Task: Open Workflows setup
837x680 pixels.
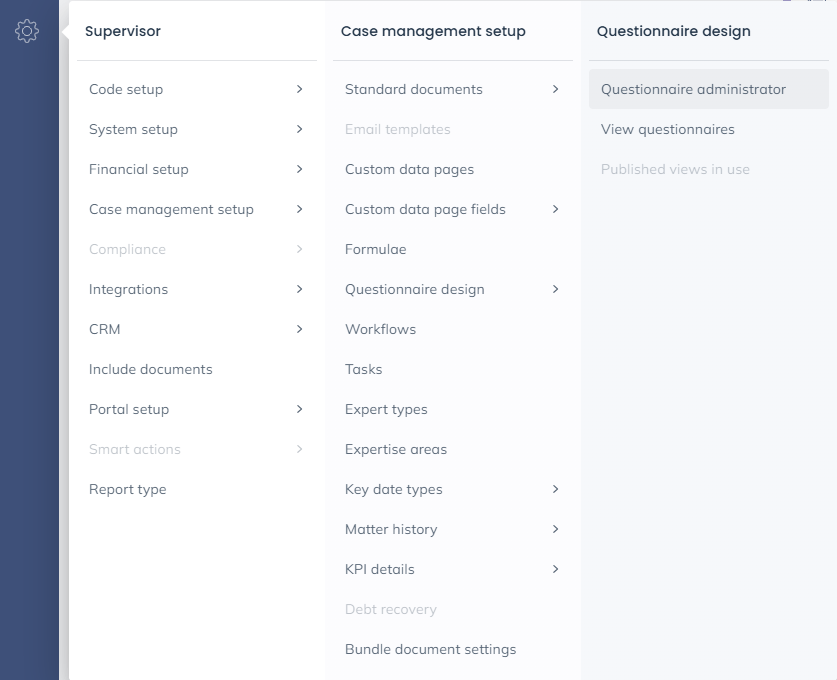Action: [x=380, y=329]
